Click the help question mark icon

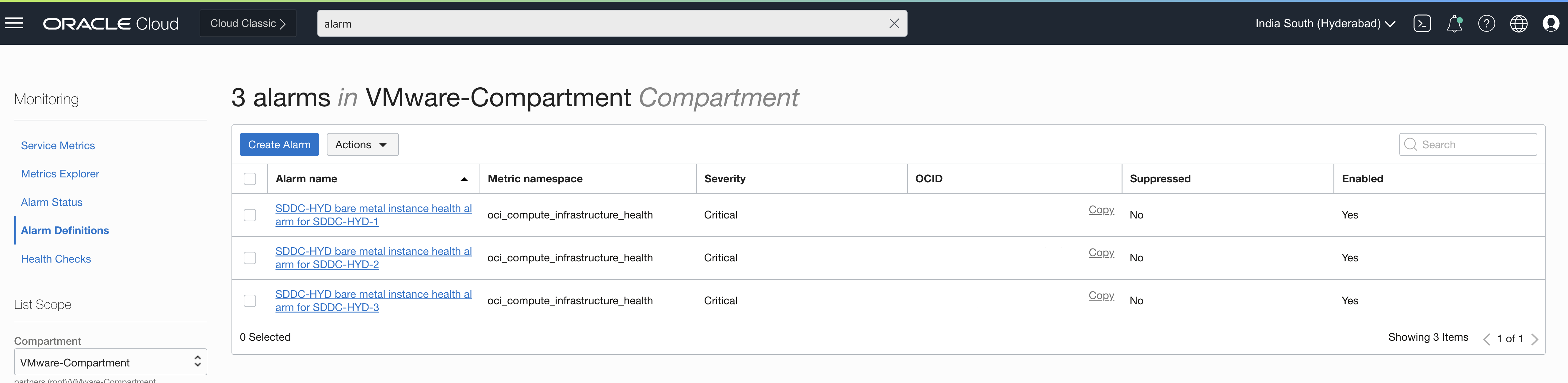pos(1486,24)
